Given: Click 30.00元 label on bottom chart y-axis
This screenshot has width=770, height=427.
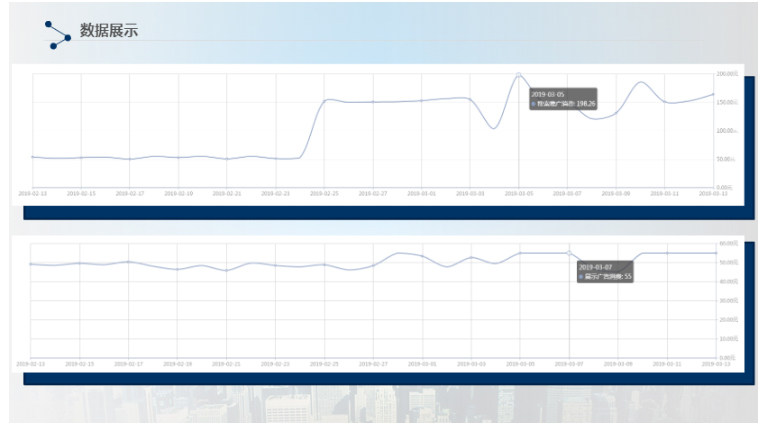Looking at the screenshot, I should coord(728,300).
